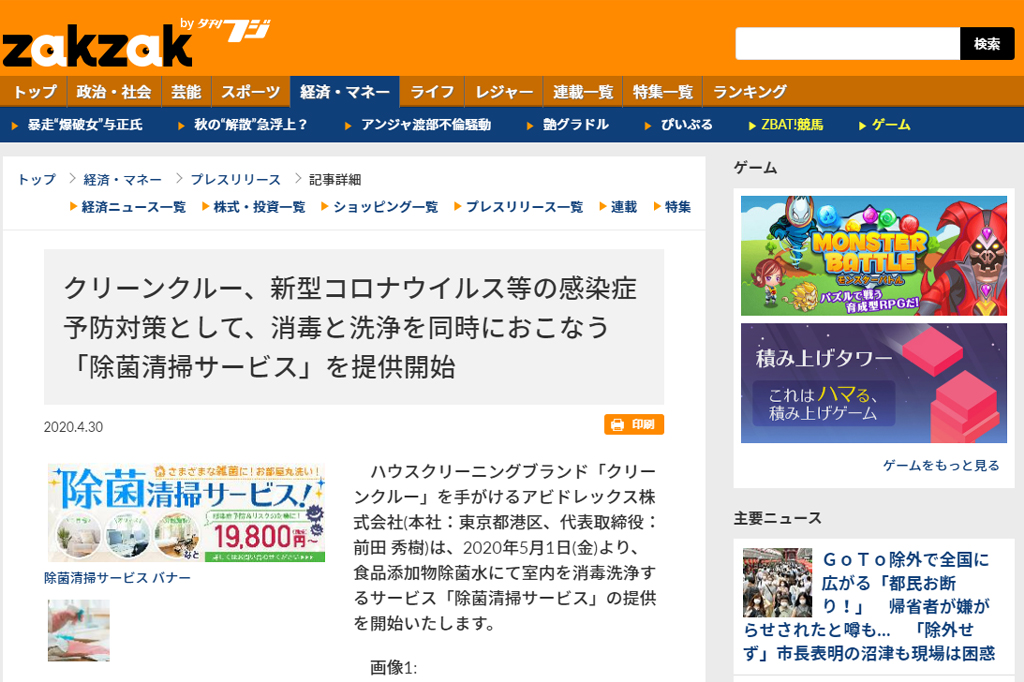Open the トップ navigation tab
This screenshot has height=682, width=1024.
coord(35,92)
